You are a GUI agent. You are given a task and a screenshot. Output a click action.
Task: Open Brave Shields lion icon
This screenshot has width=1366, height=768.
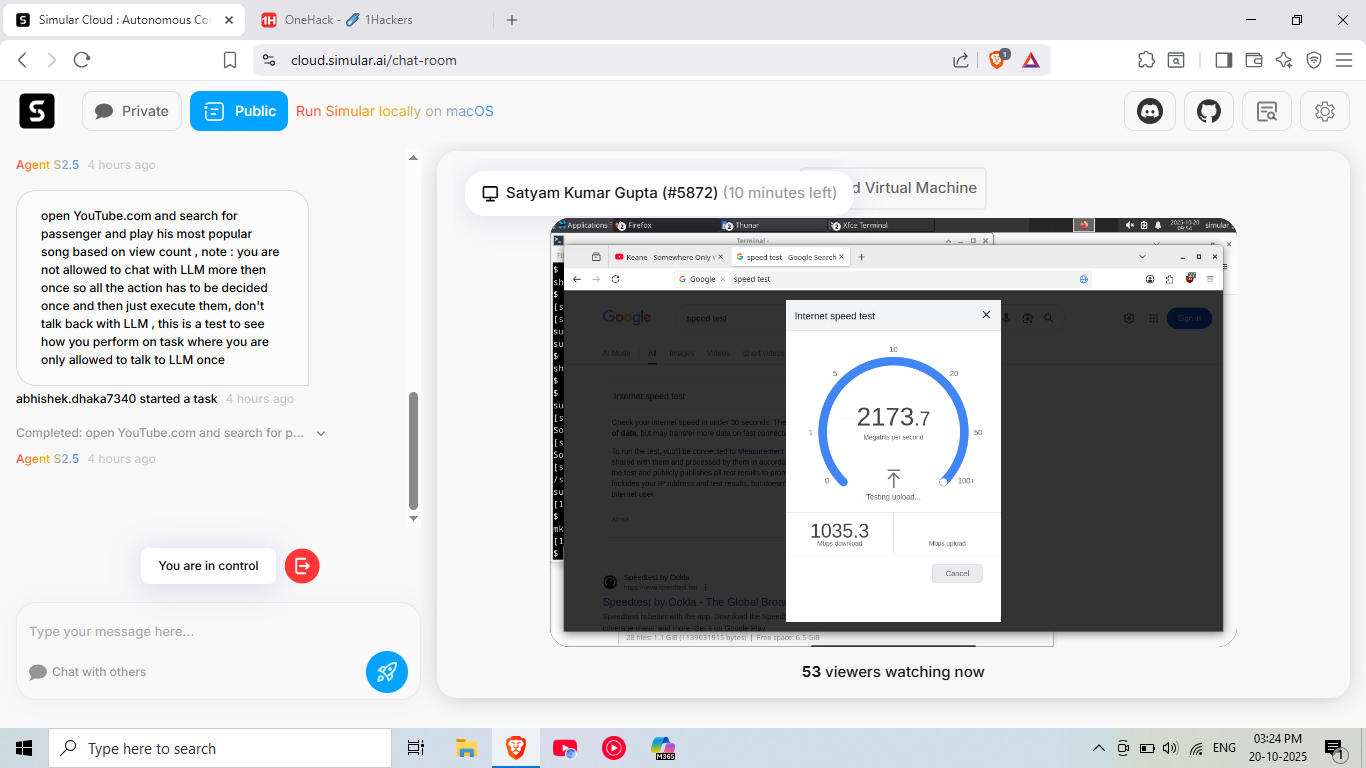997,60
